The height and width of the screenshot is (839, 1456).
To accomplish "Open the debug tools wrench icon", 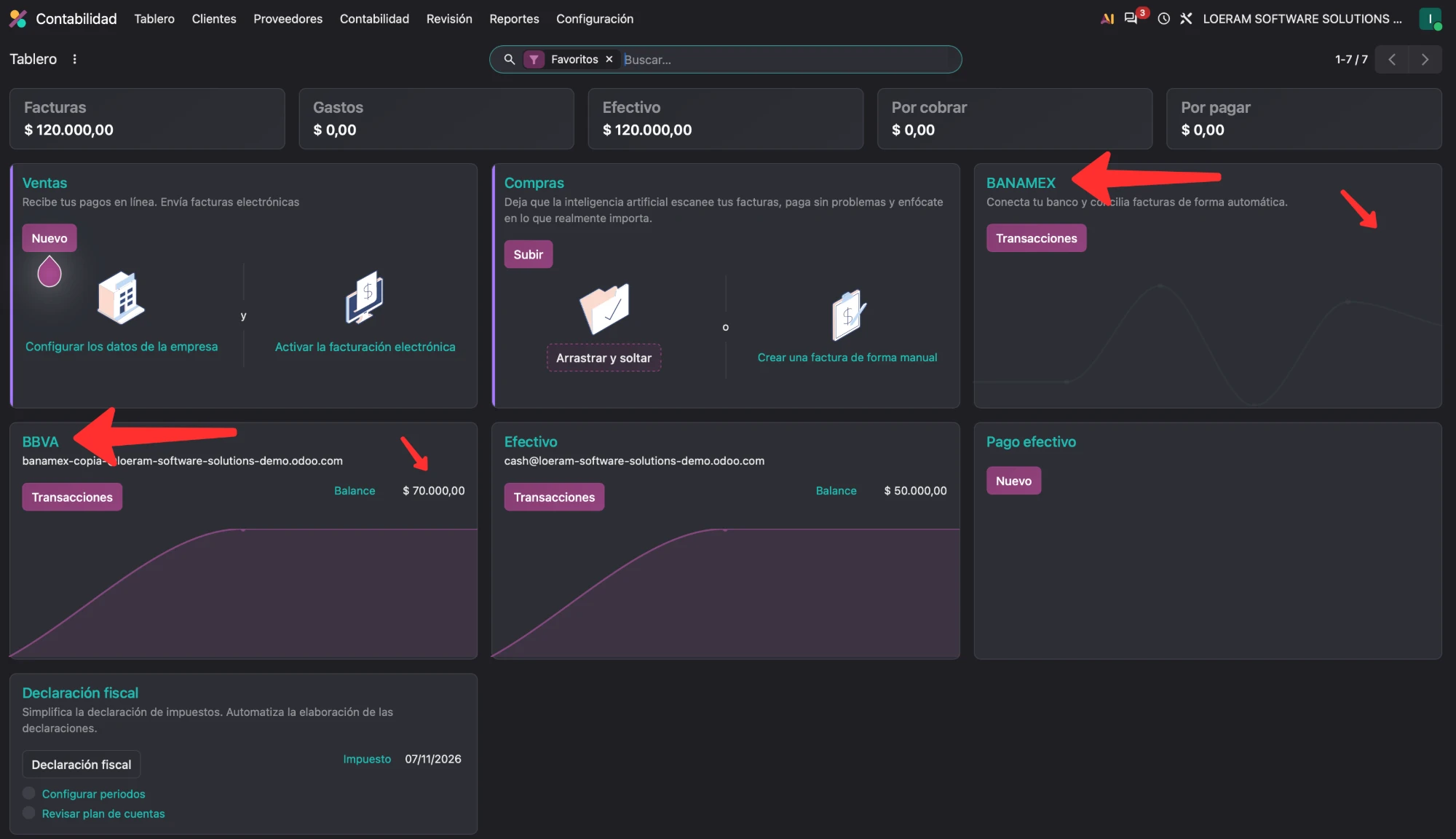I will pyautogui.click(x=1186, y=19).
